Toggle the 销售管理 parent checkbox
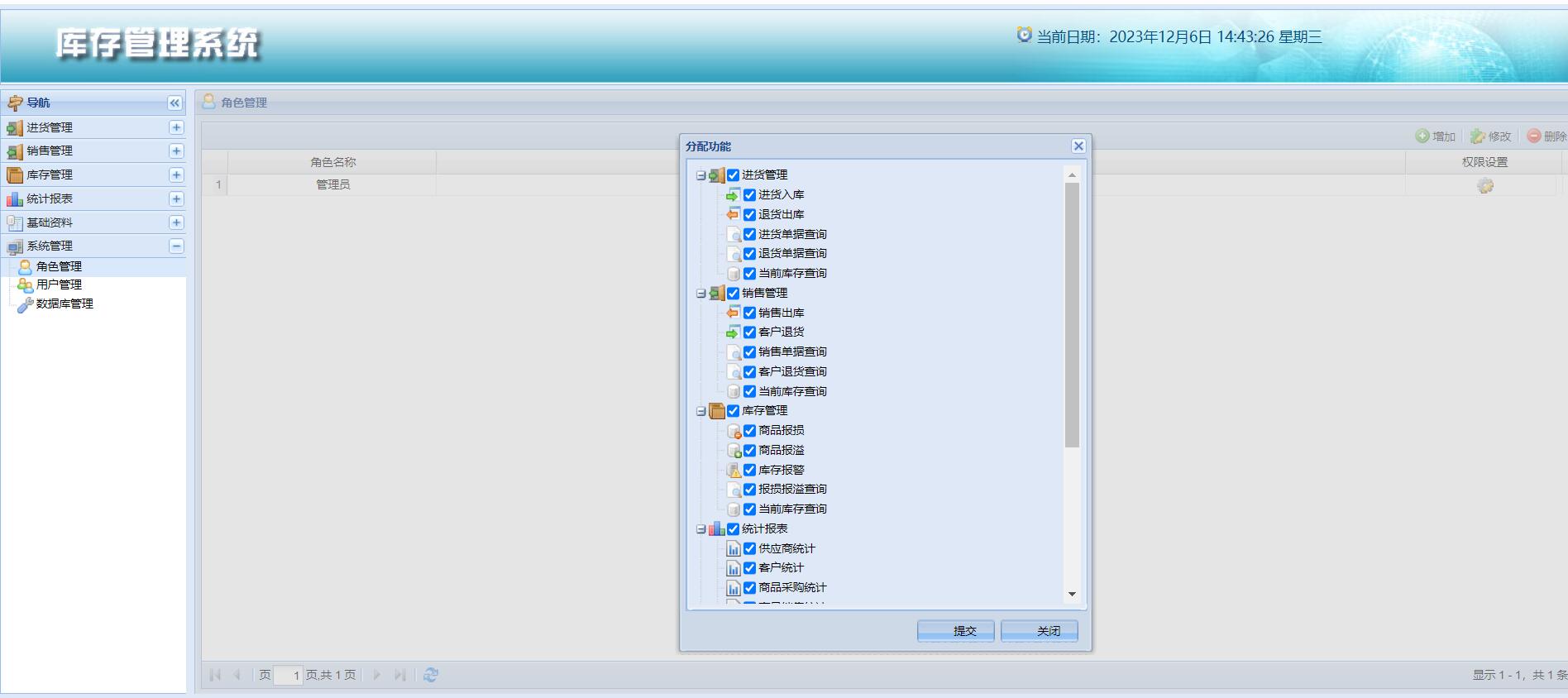Image resolution: width=1568 pixels, height=698 pixels. [733, 294]
